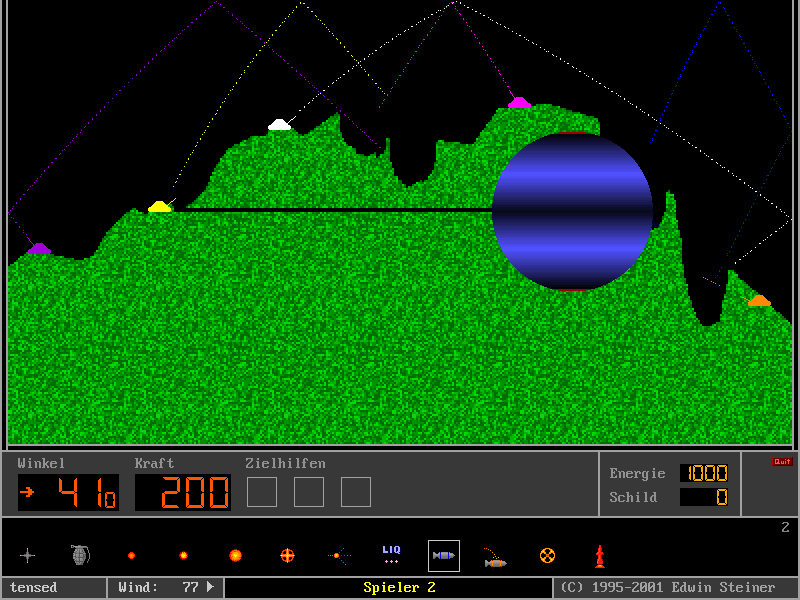Pick the blue spark tracer weapon
Viewport: 800px width, 600px height.
pos(339,555)
